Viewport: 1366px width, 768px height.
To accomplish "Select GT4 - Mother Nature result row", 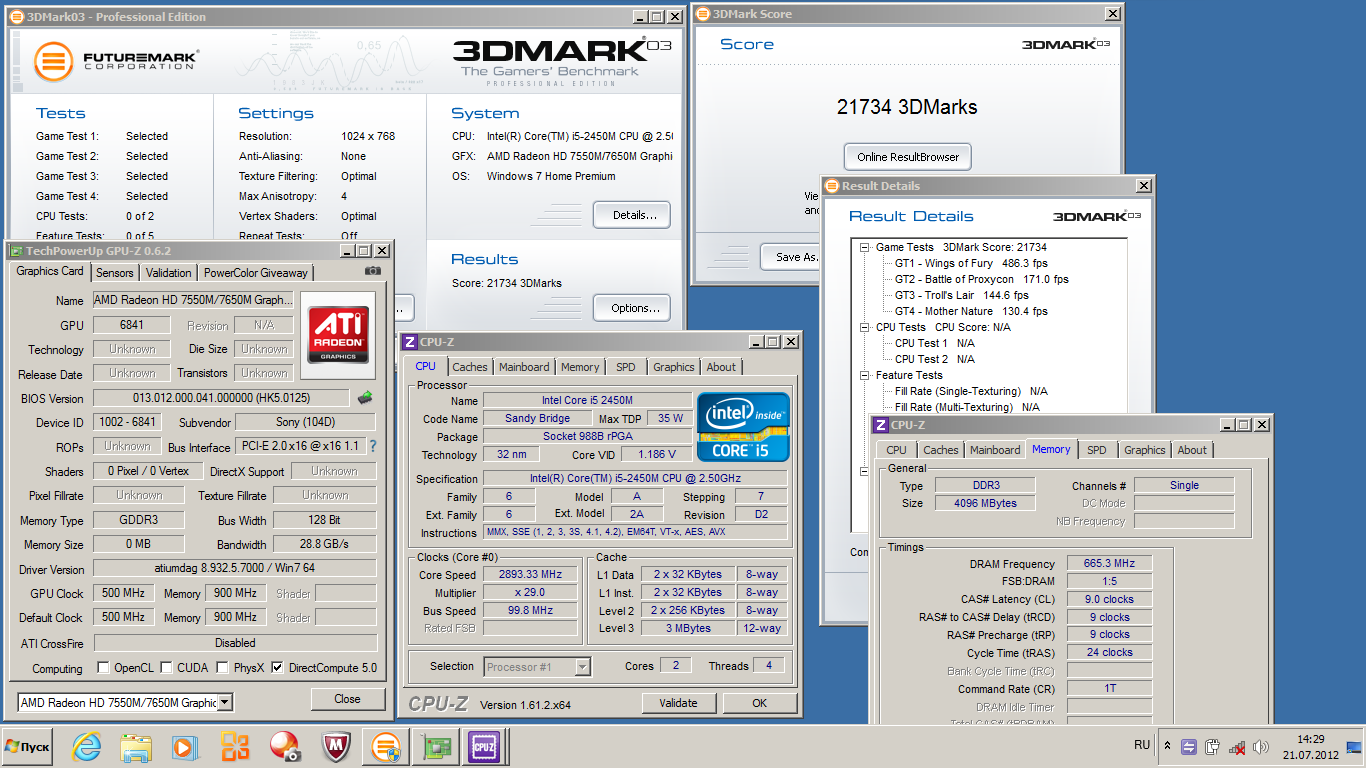I will (971, 311).
